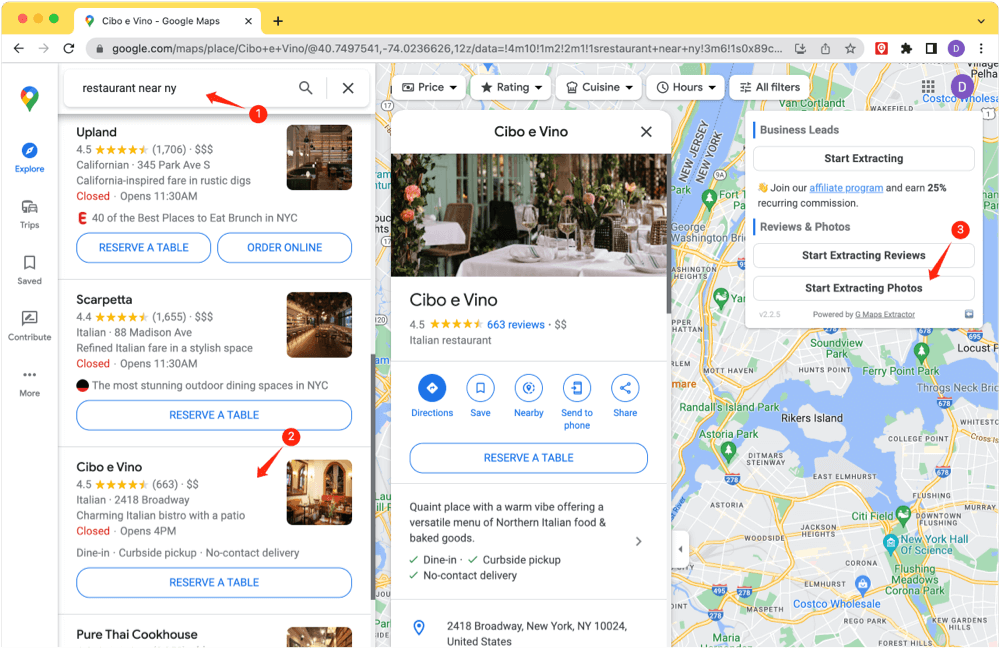Click the Save bookmark icon in place panel
The width and height of the screenshot is (1000, 648).
point(480,388)
